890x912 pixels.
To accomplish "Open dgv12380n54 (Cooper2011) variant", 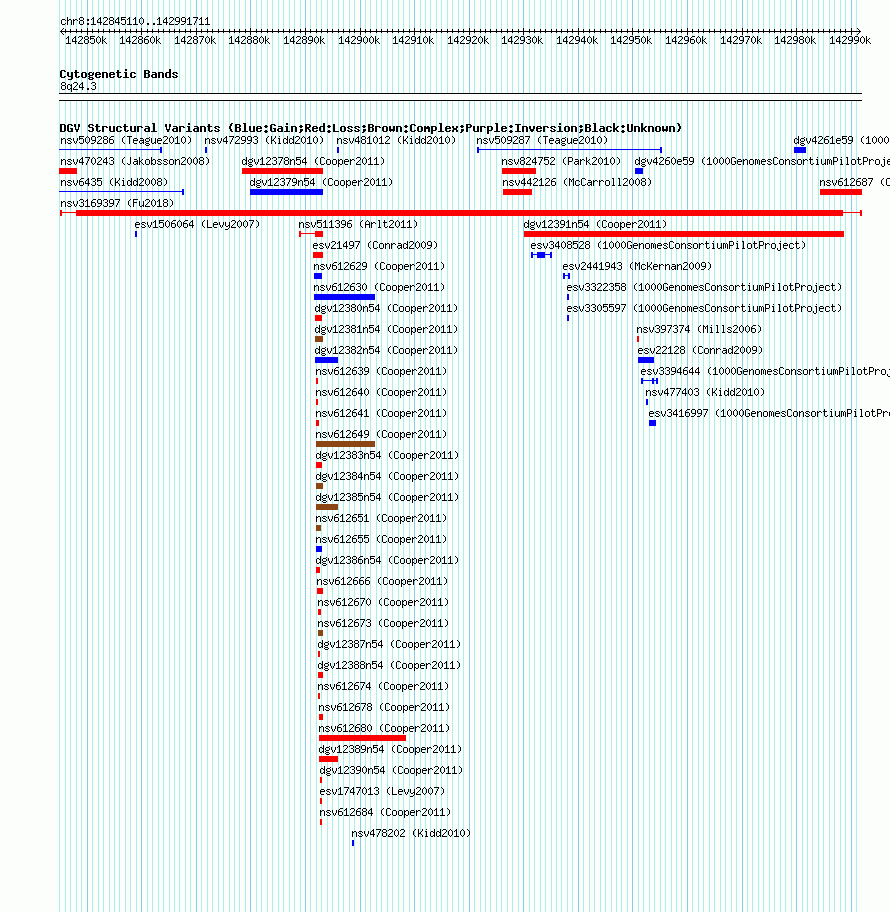I will click(386, 308).
